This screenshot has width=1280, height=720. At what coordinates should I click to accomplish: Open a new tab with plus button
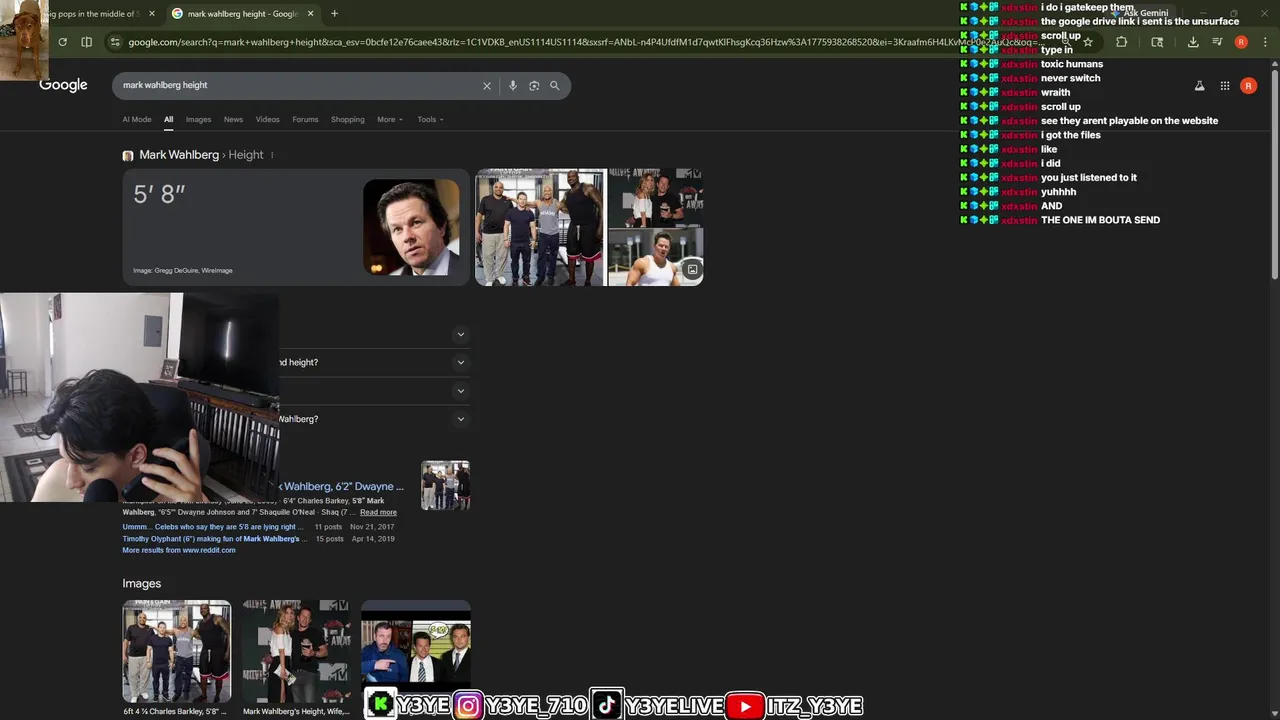pyautogui.click(x=334, y=14)
